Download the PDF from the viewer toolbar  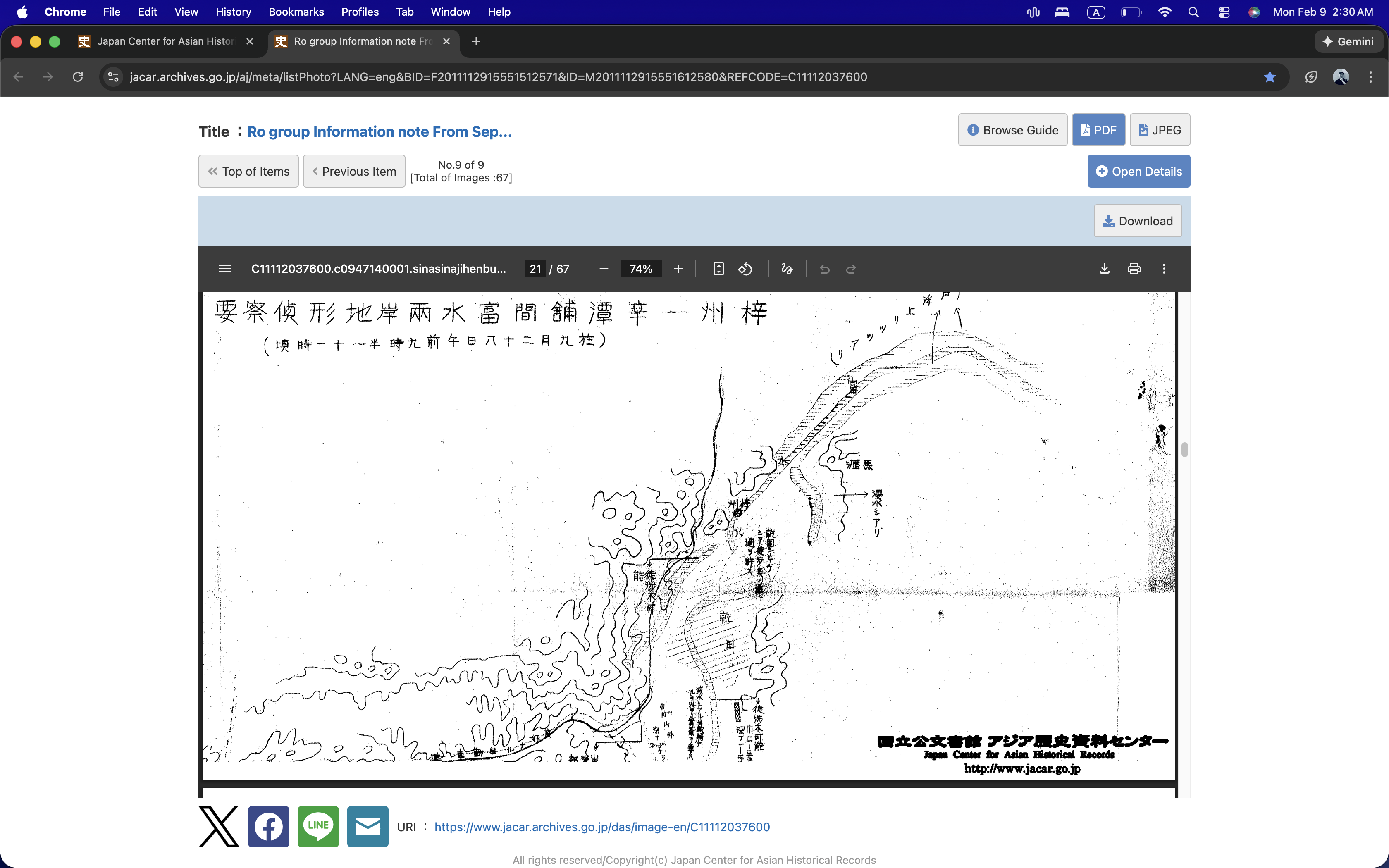1104,269
